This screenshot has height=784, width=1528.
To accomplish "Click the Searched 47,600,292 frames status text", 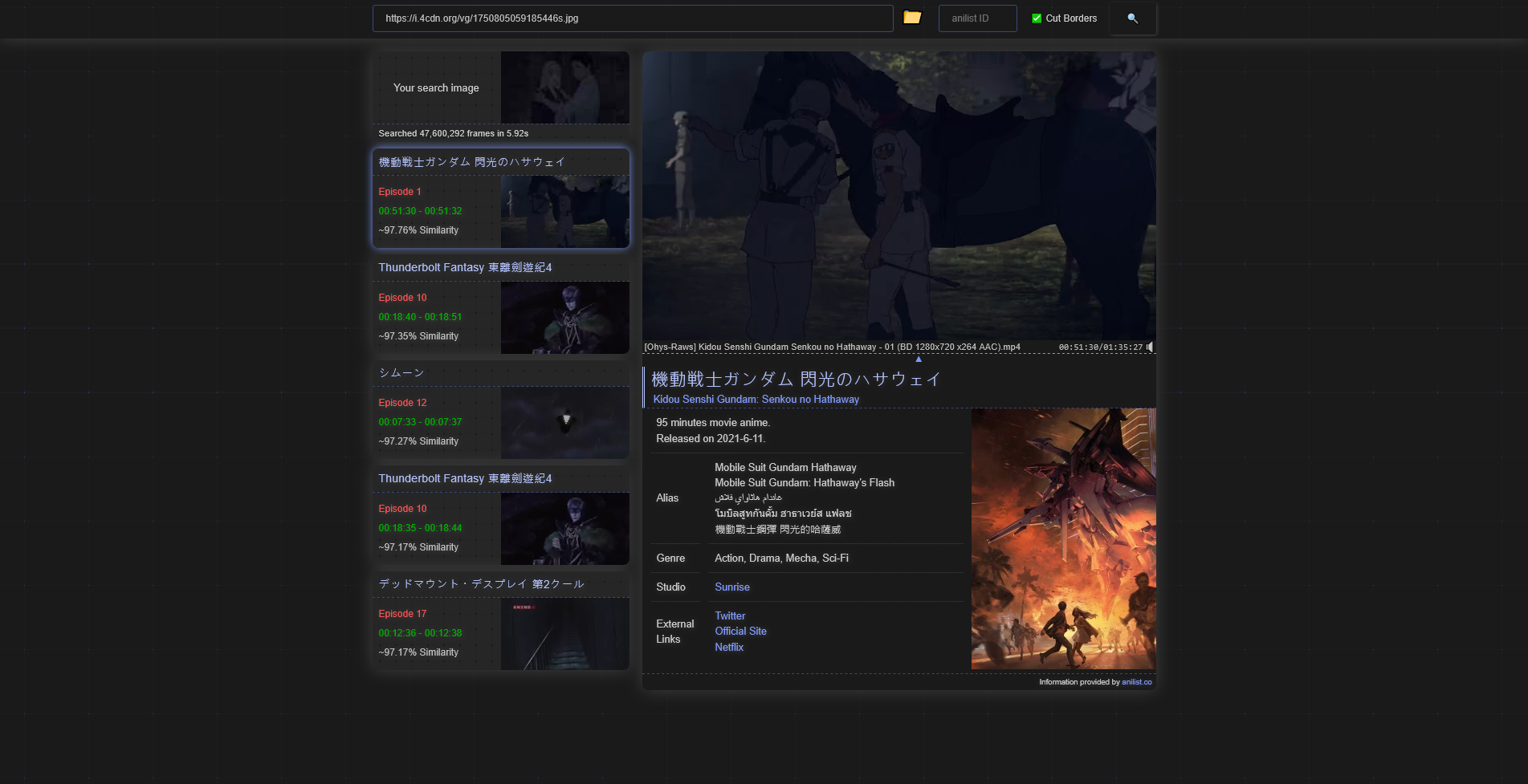I will tap(454, 133).
